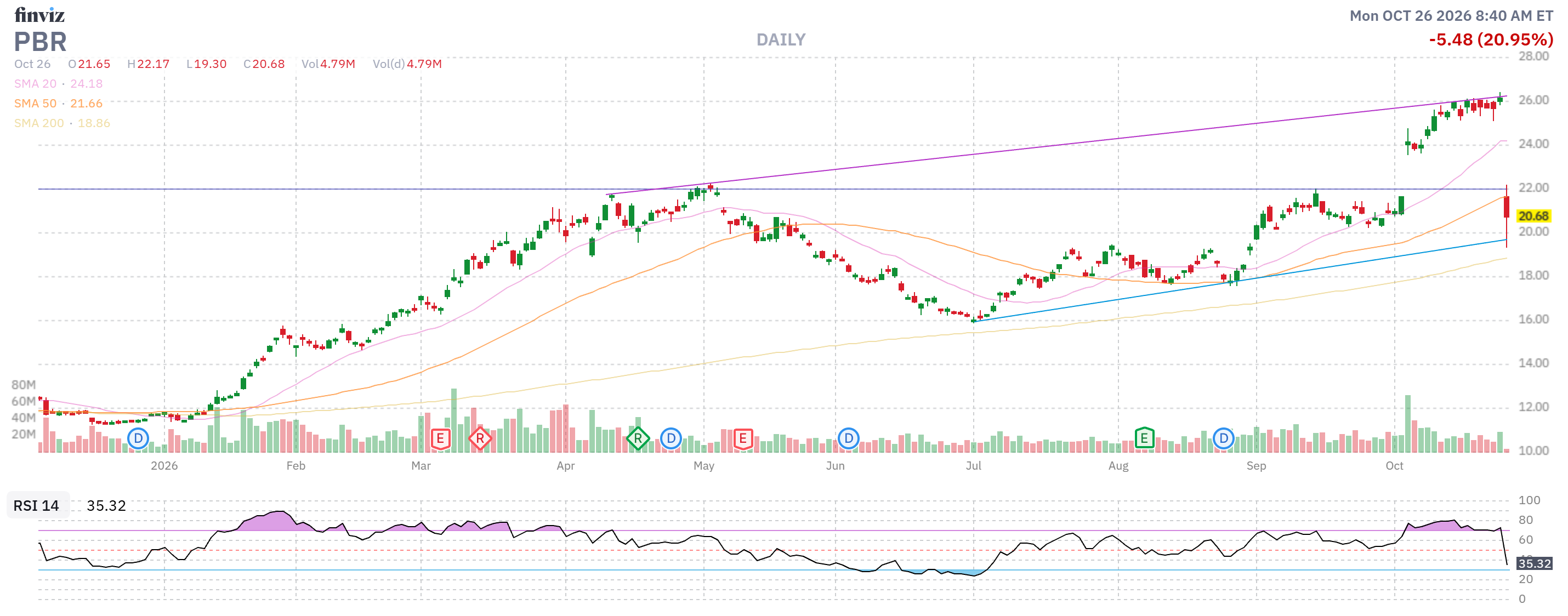Click the dividend D marker in early June
The image size is (1568, 616).
click(x=848, y=438)
